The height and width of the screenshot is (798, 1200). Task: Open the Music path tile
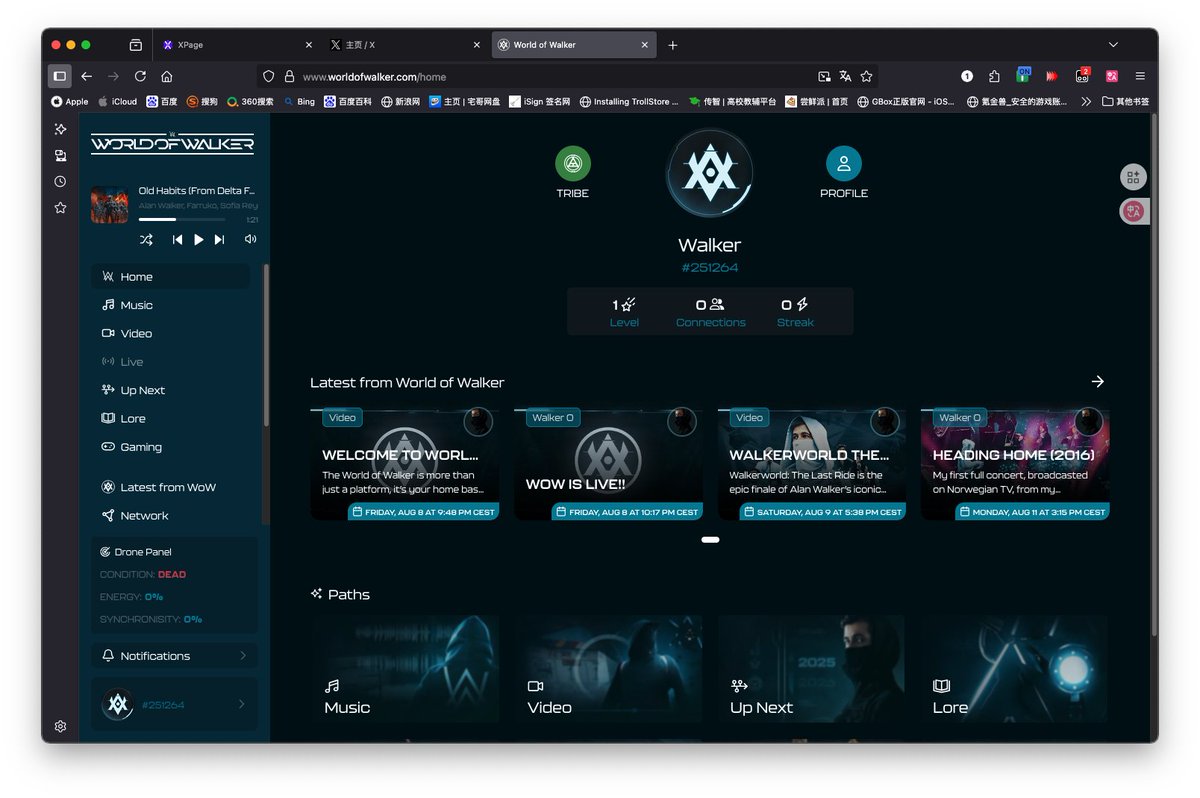404,669
